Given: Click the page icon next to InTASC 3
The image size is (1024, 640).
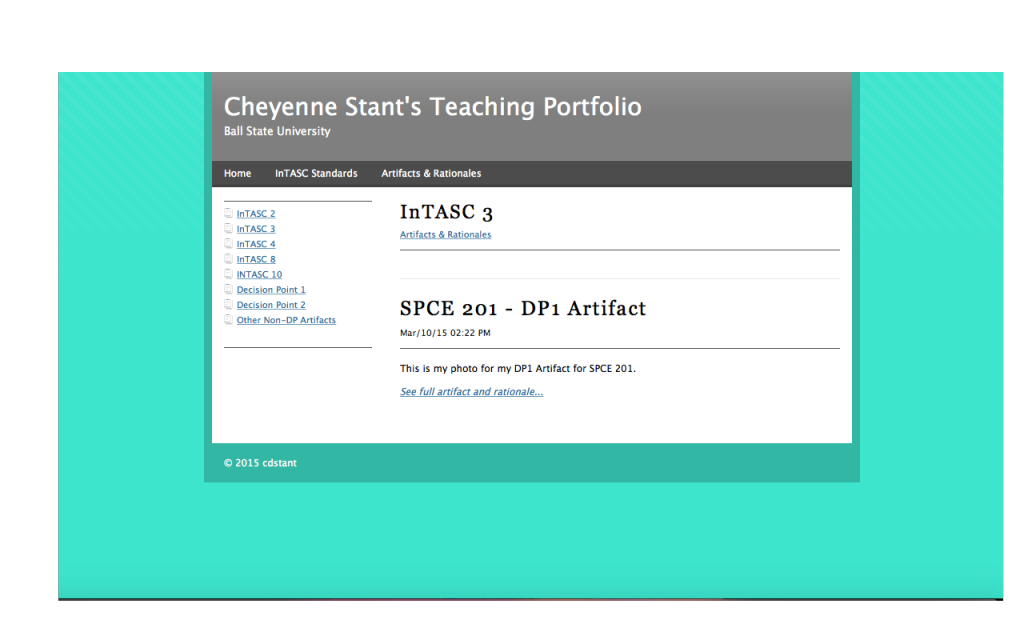Looking at the screenshot, I should (229, 229).
